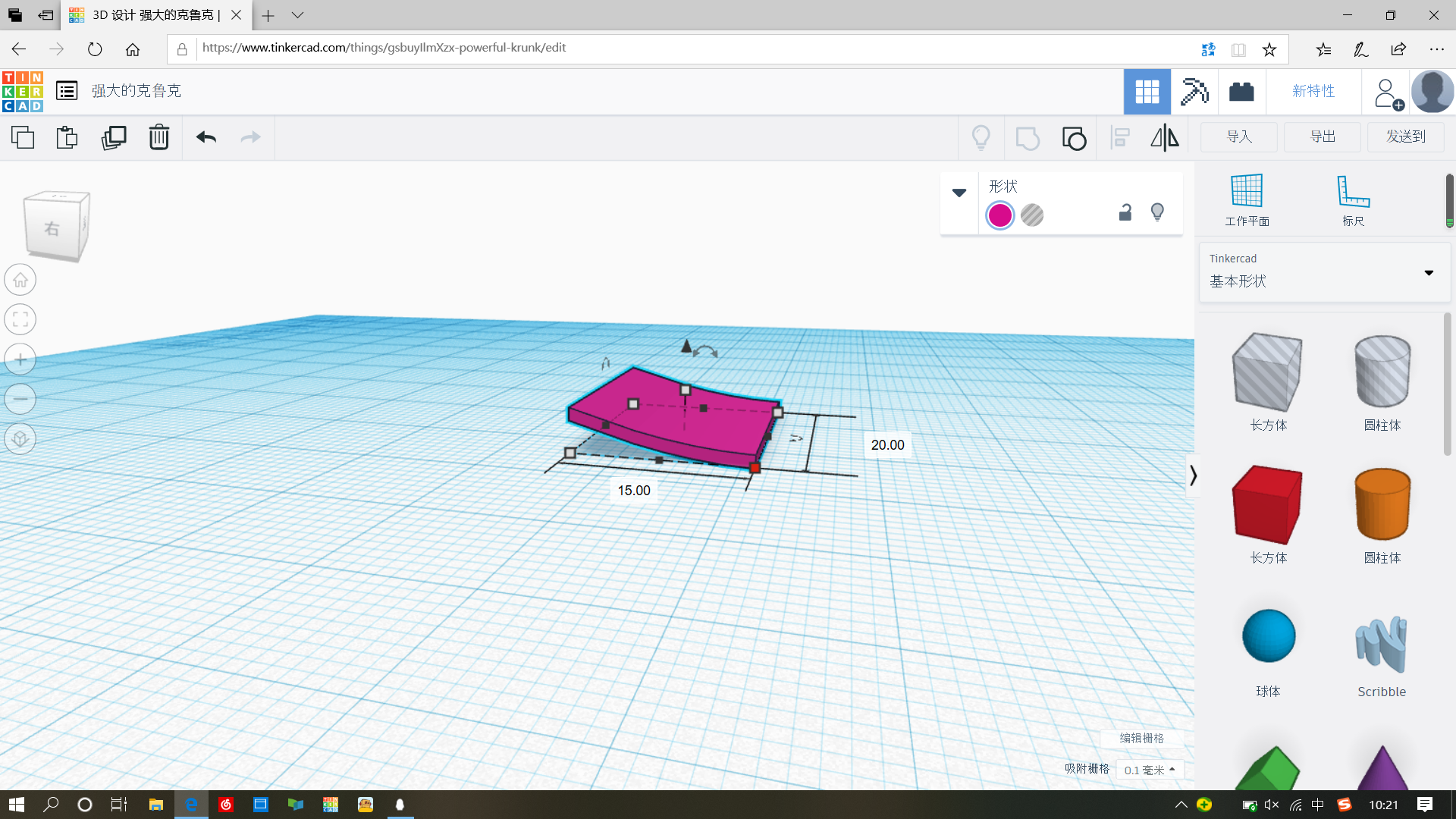Pick the solid magenta color swatch
The width and height of the screenshot is (1456, 819).
(1000, 215)
